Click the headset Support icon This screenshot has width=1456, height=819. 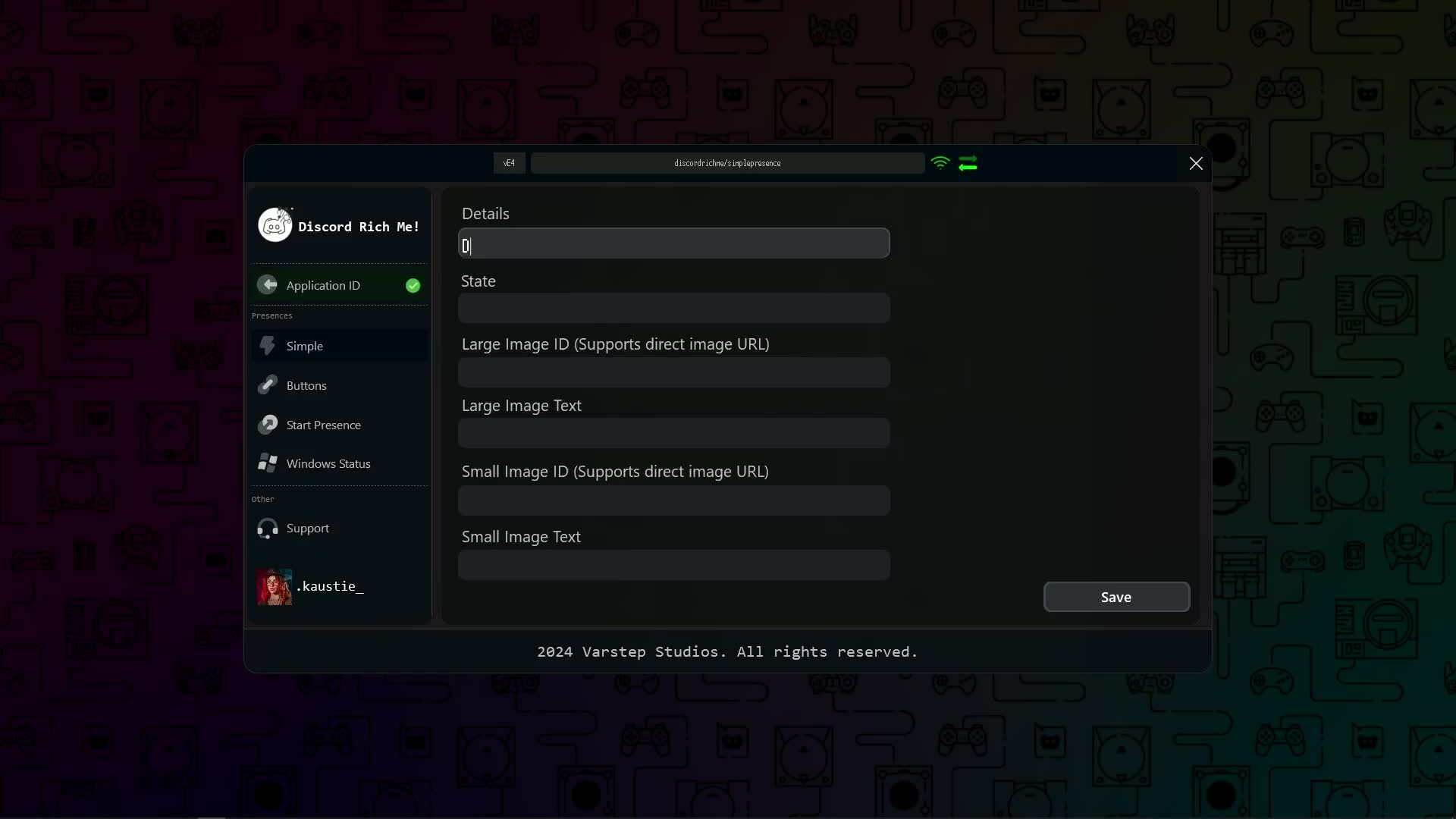[267, 529]
